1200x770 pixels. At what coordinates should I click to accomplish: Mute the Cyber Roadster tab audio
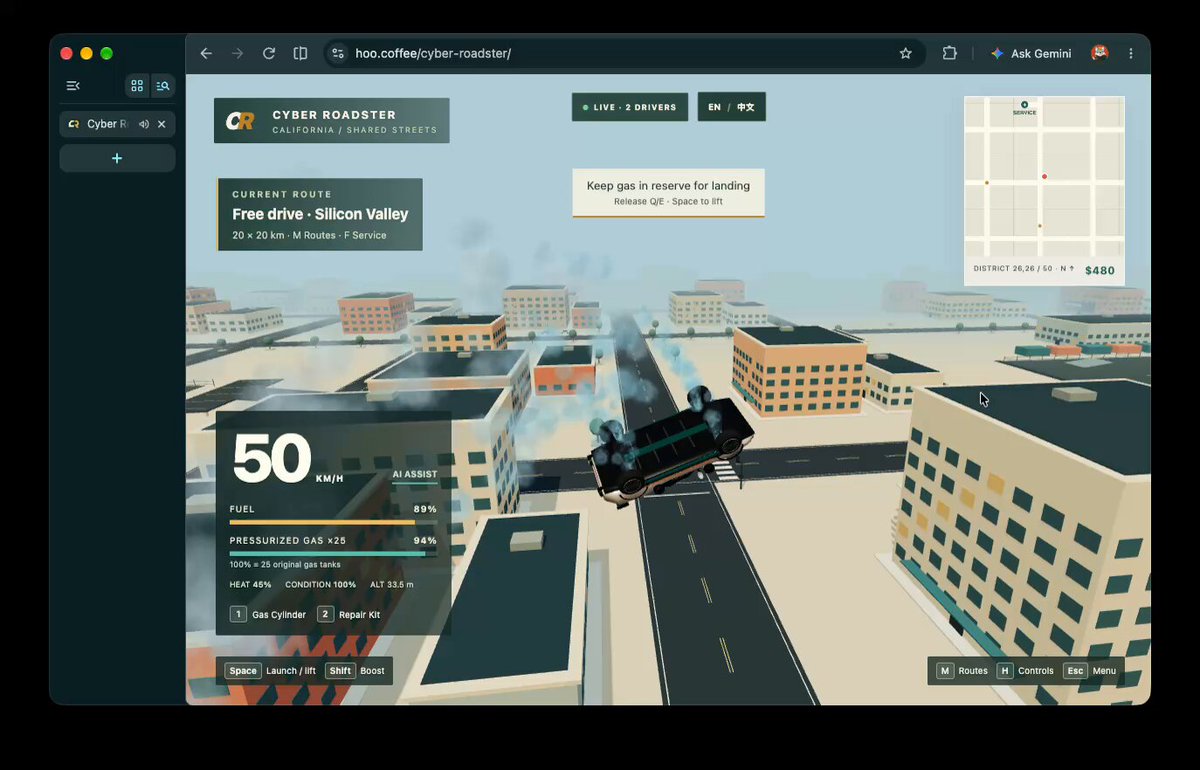[144, 124]
